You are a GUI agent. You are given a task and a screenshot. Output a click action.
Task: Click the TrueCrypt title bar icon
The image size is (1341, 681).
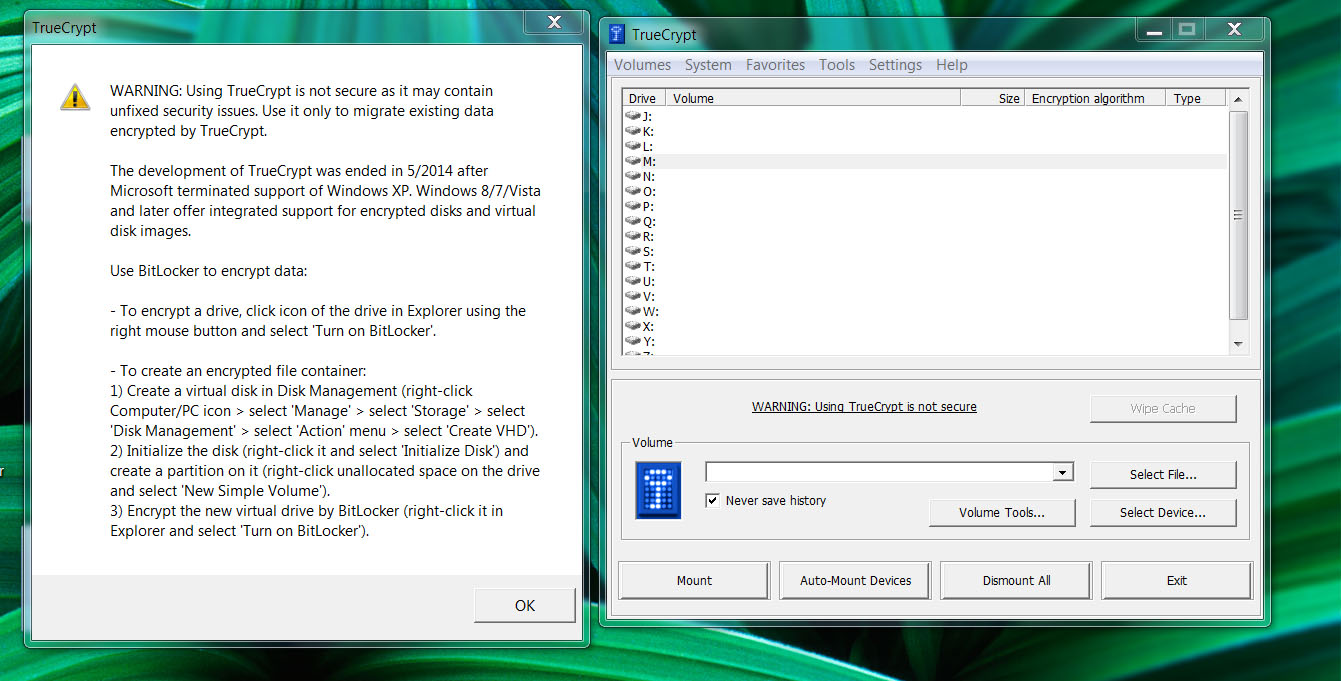(617, 34)
